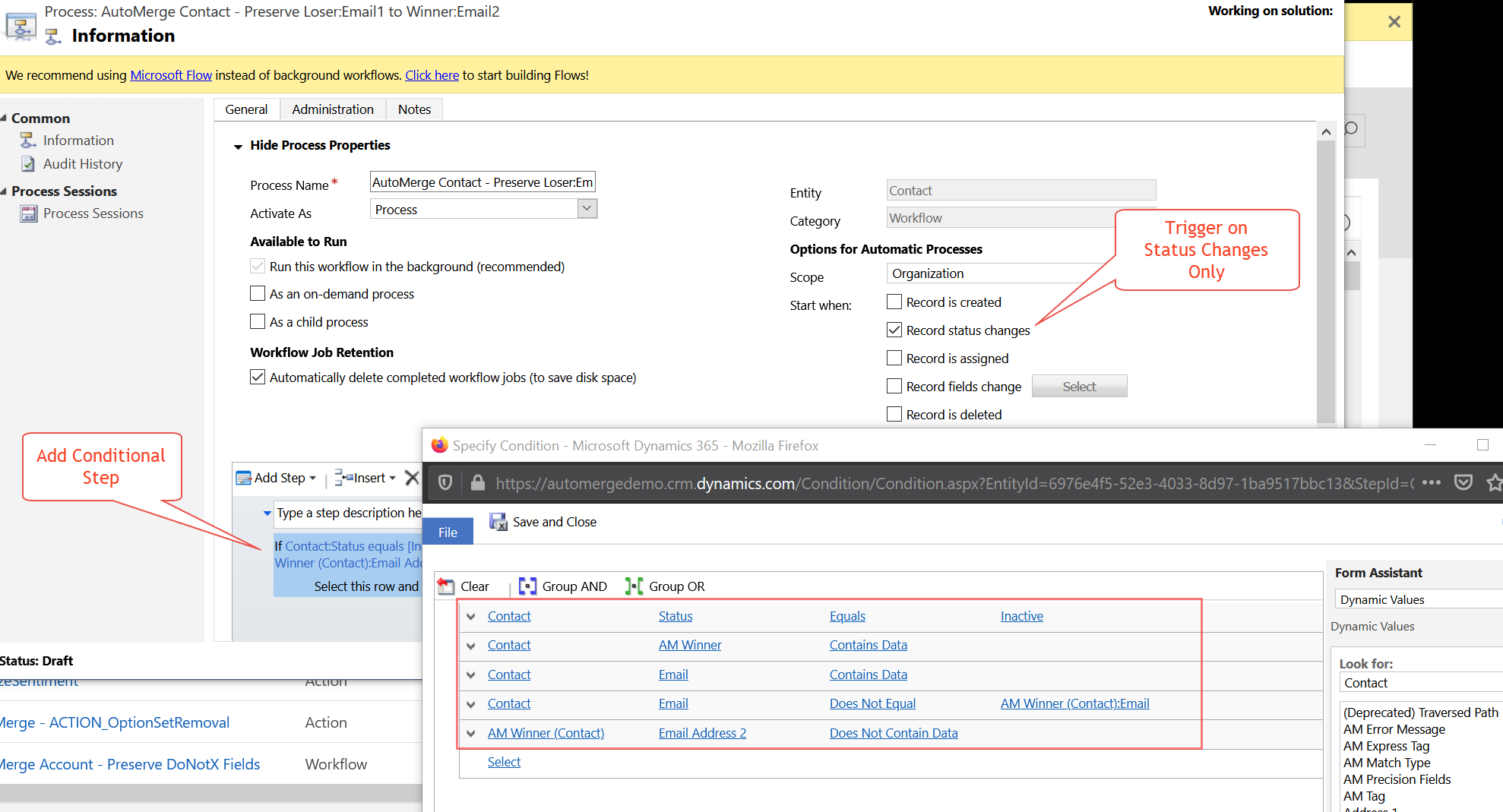1503x812 pixels.
Task: Open the File tab in condition window
Action: click(x=448, y=532)
